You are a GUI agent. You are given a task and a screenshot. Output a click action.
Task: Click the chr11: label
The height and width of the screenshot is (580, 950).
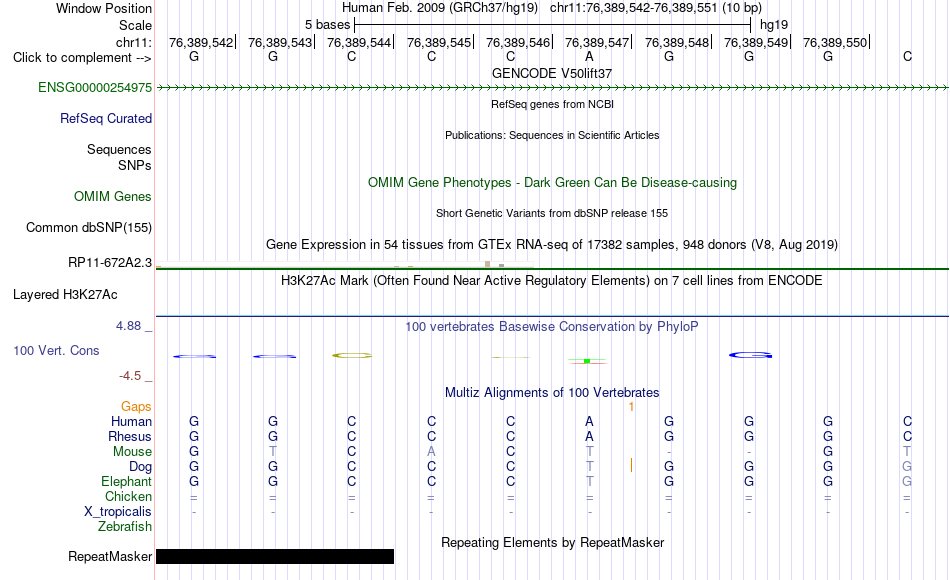pos(133,42)
